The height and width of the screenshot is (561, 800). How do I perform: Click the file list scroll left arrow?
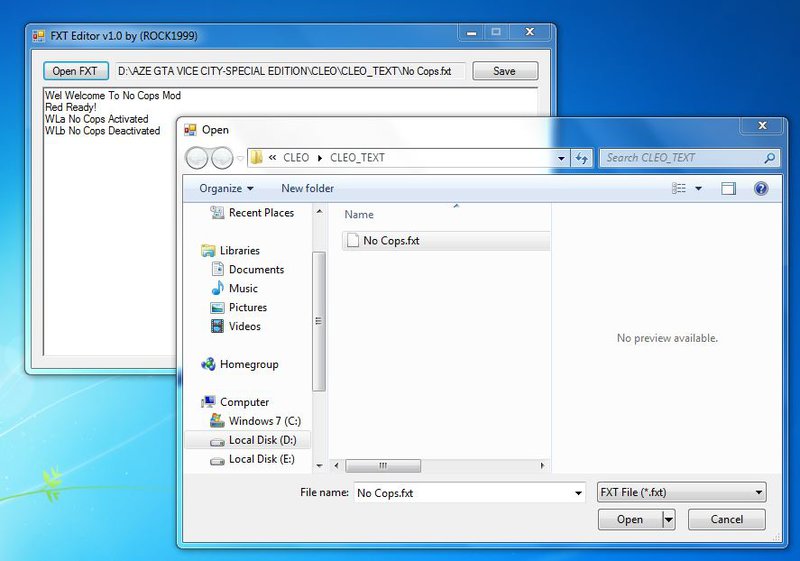point(336,465)
